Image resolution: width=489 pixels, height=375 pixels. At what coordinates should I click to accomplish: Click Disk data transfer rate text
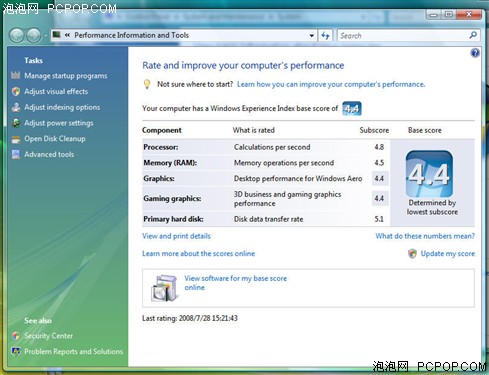click(x=268, y=219)
